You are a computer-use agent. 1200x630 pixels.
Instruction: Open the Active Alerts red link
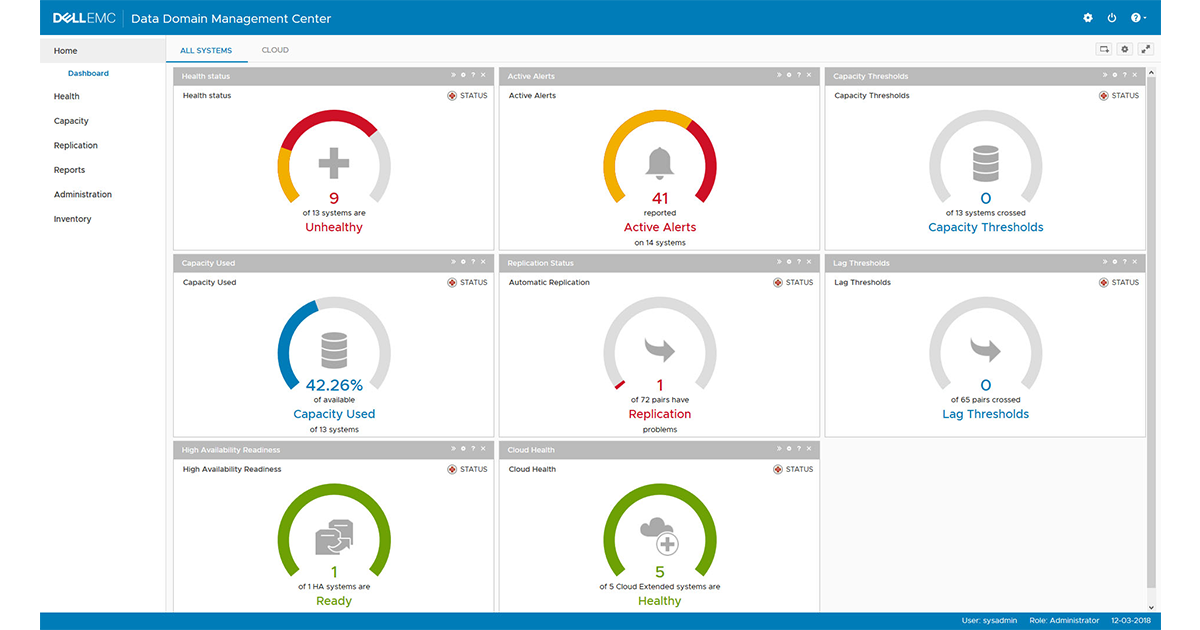pos(660,227)
